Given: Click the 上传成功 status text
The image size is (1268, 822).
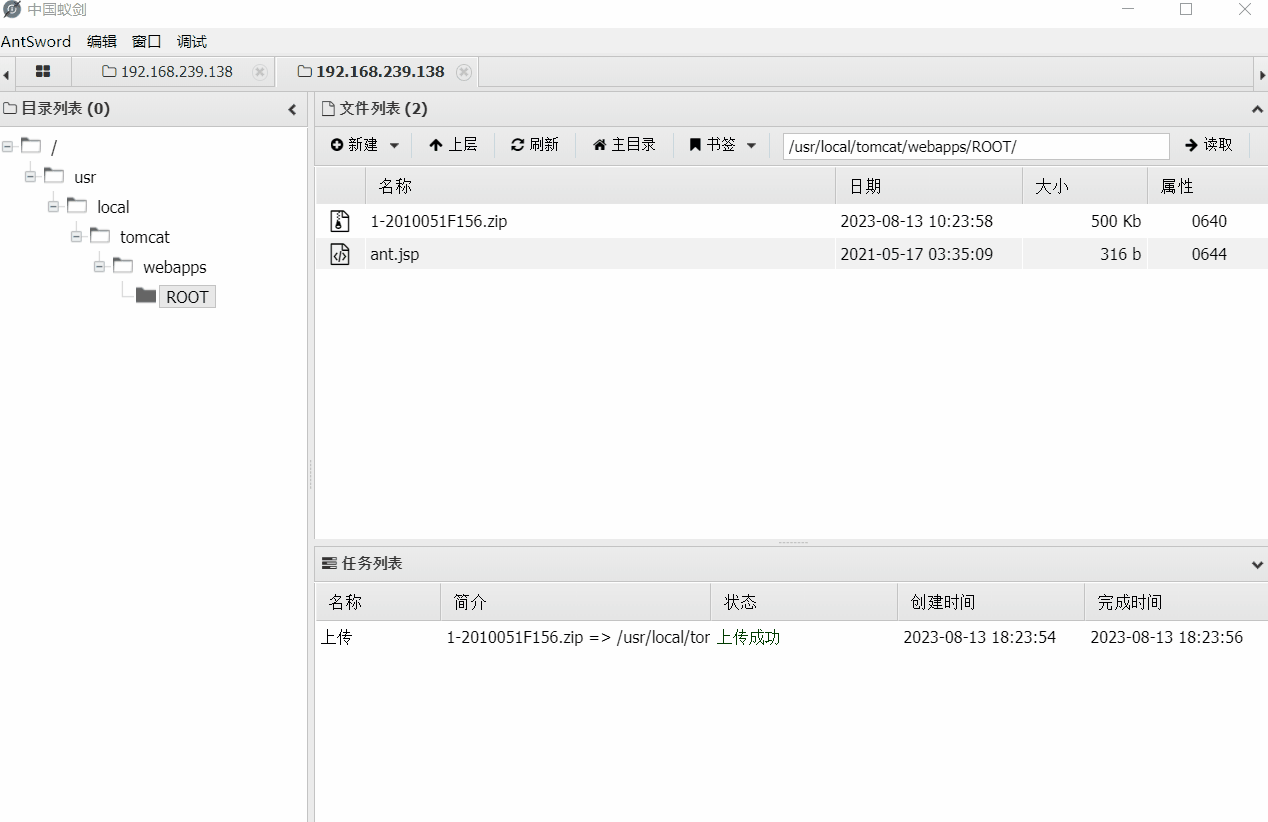Looking at the screenshot, I should 748,637.
